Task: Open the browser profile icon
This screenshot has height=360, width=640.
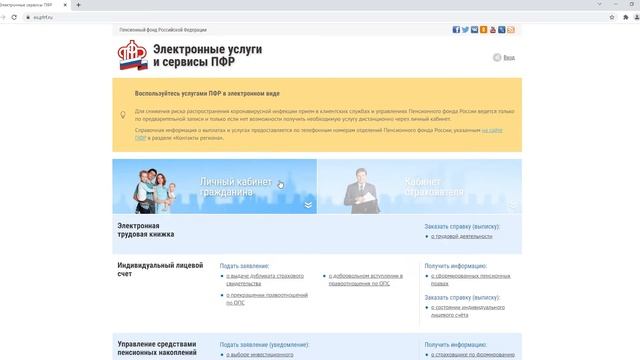Action: point(637,17)
